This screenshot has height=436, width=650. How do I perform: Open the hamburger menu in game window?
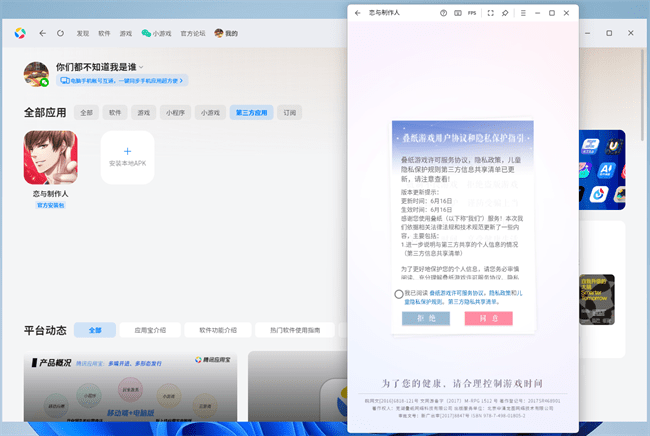523,13
